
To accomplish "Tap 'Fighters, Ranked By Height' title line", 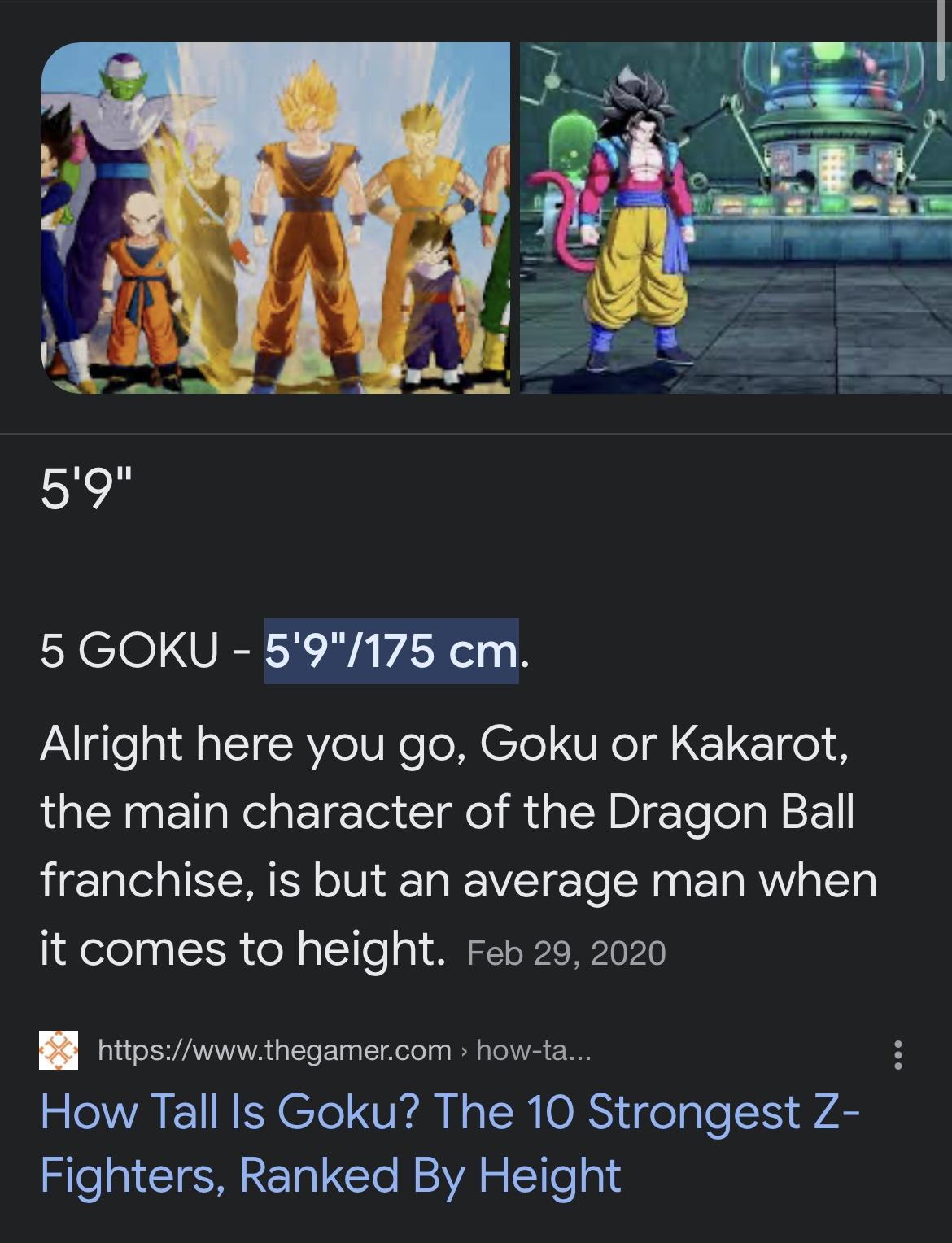I will [x=330, y=1175].
